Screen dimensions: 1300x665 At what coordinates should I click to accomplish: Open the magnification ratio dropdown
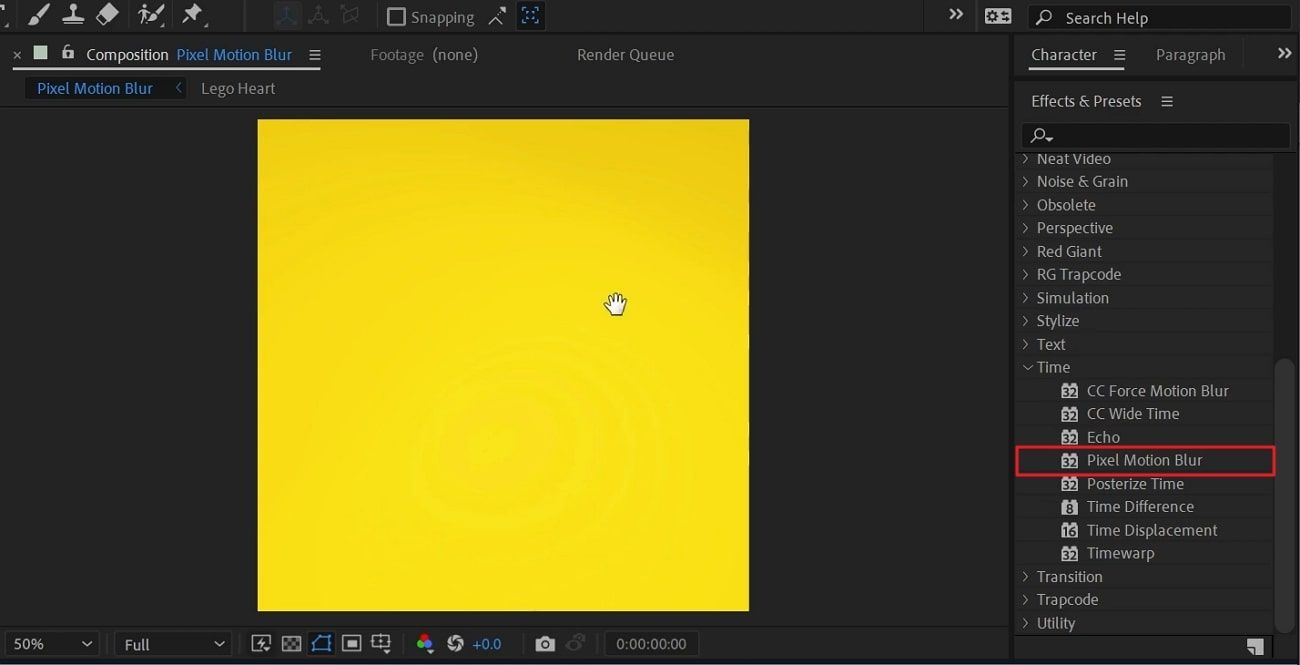point(51,643)
